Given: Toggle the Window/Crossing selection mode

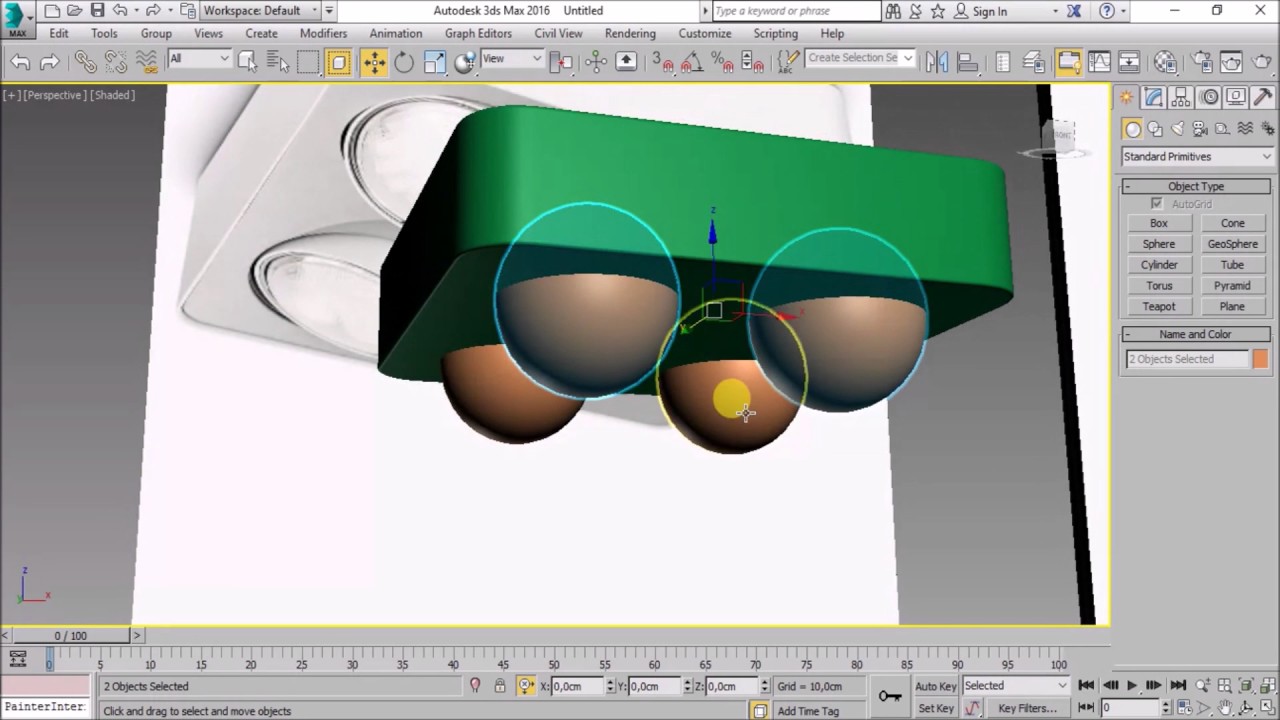Looking at the screenshot, I should [339, 62].
